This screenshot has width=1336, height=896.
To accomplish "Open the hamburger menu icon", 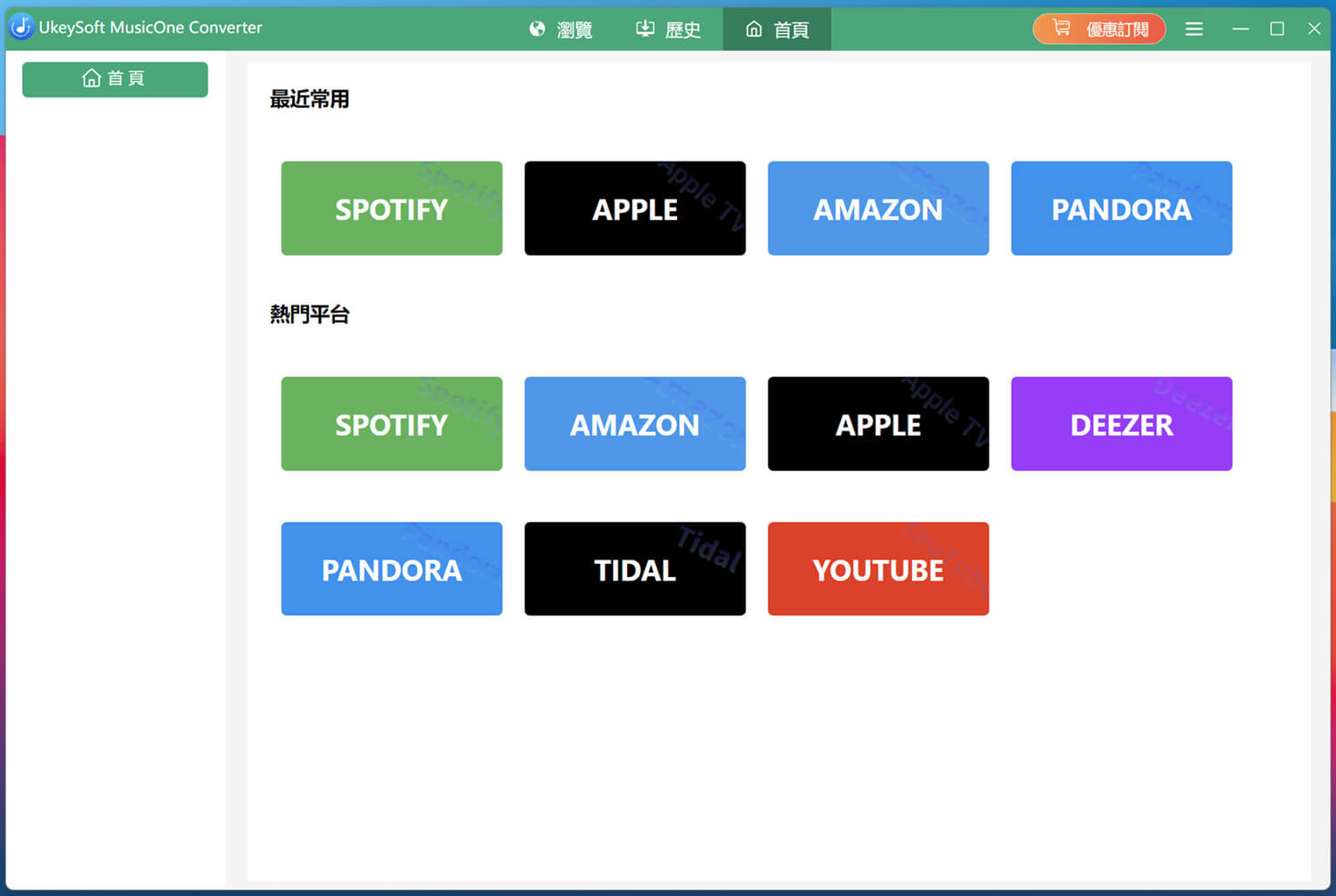I will tap(1193, 29).
